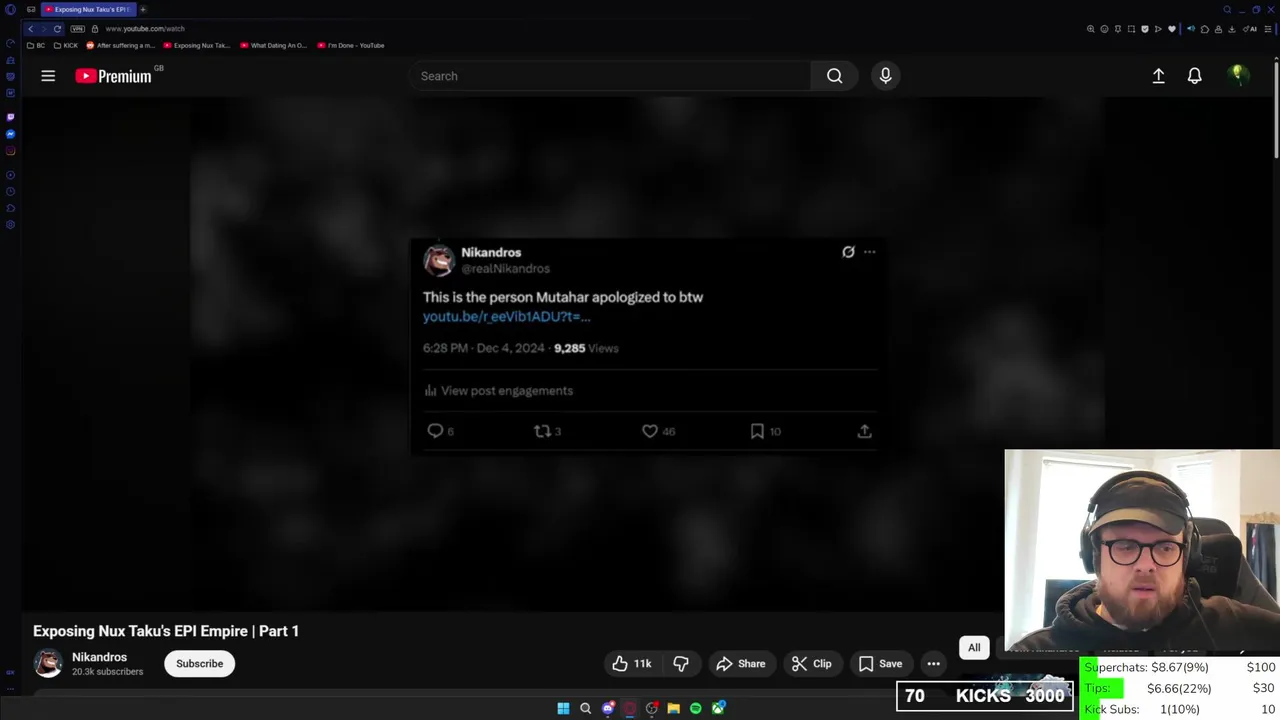Like the video with 11k likes
1280x720 pixels.
[x=631, y=664]
